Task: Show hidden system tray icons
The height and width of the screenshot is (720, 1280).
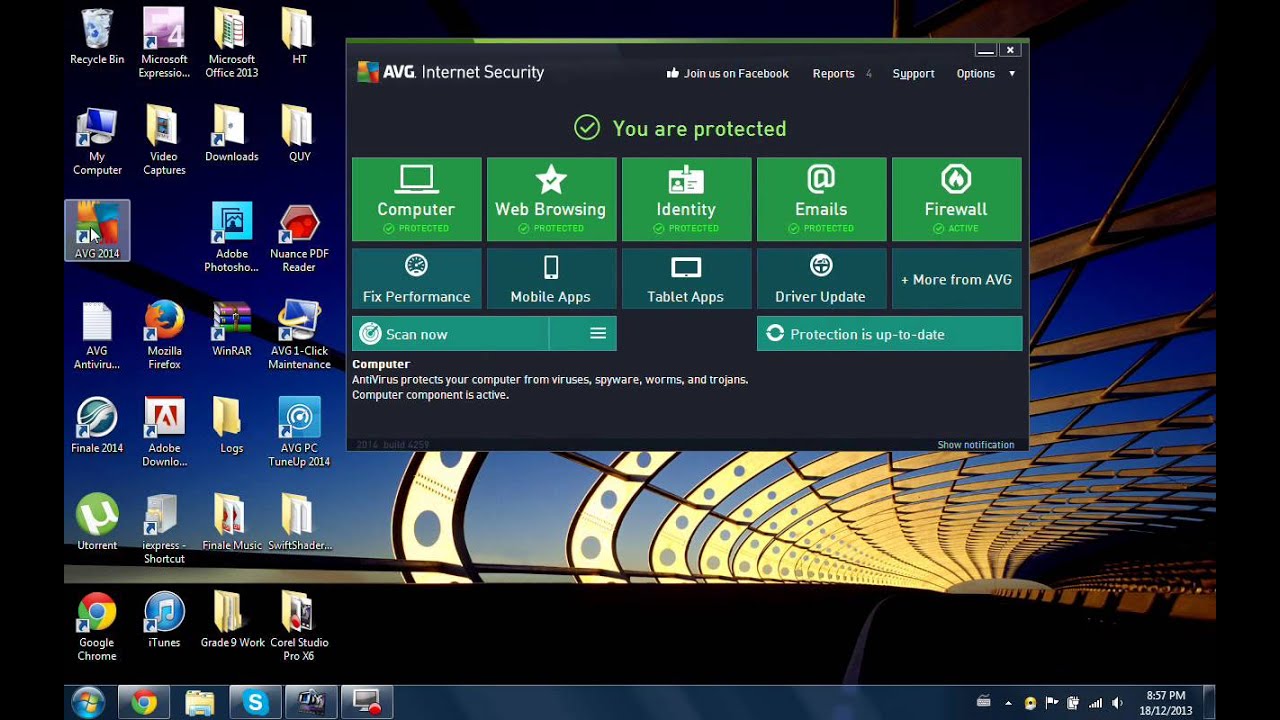Action: [x=1008, y=703]
